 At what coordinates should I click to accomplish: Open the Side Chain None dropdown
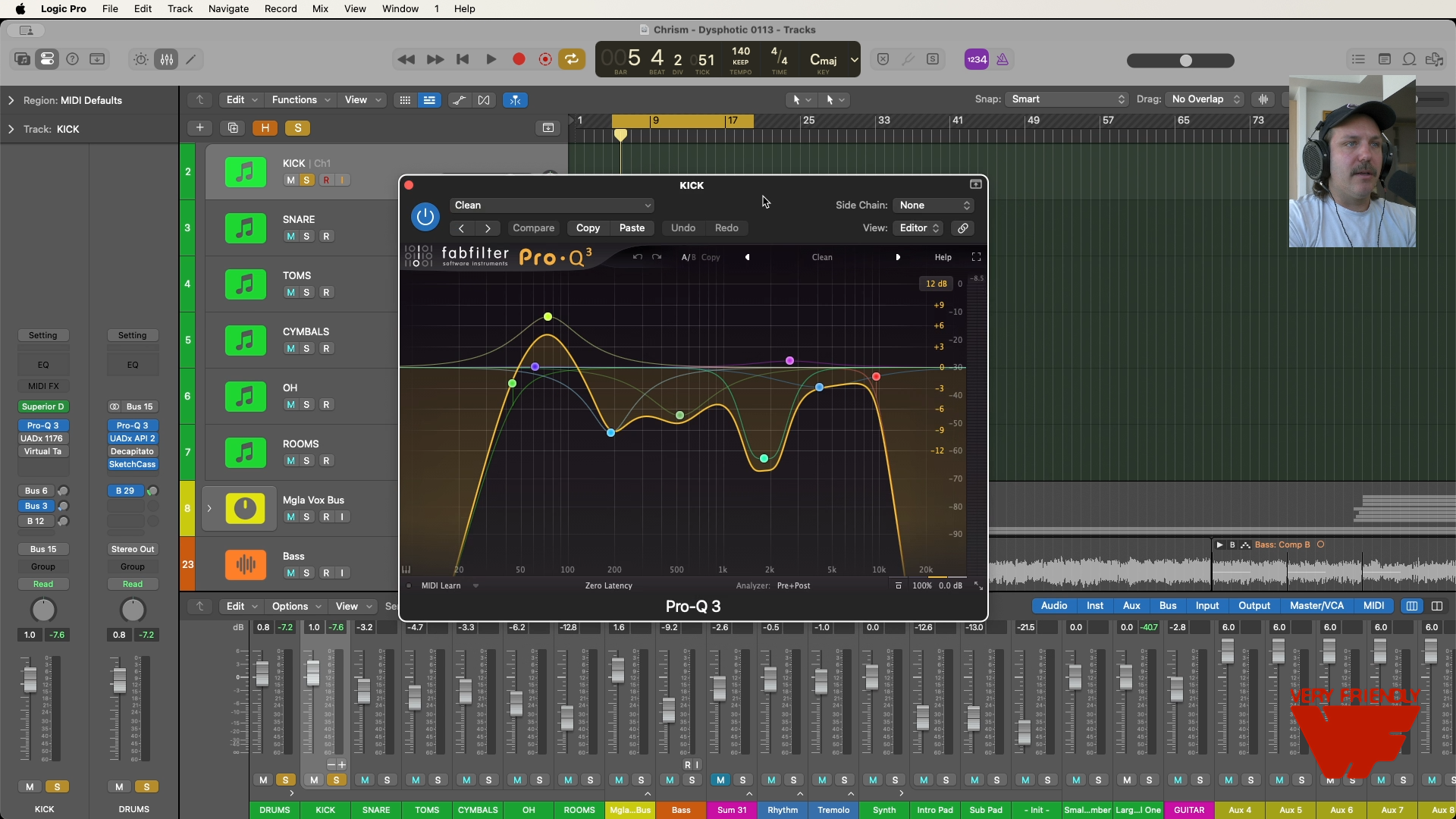coord(934,206)
